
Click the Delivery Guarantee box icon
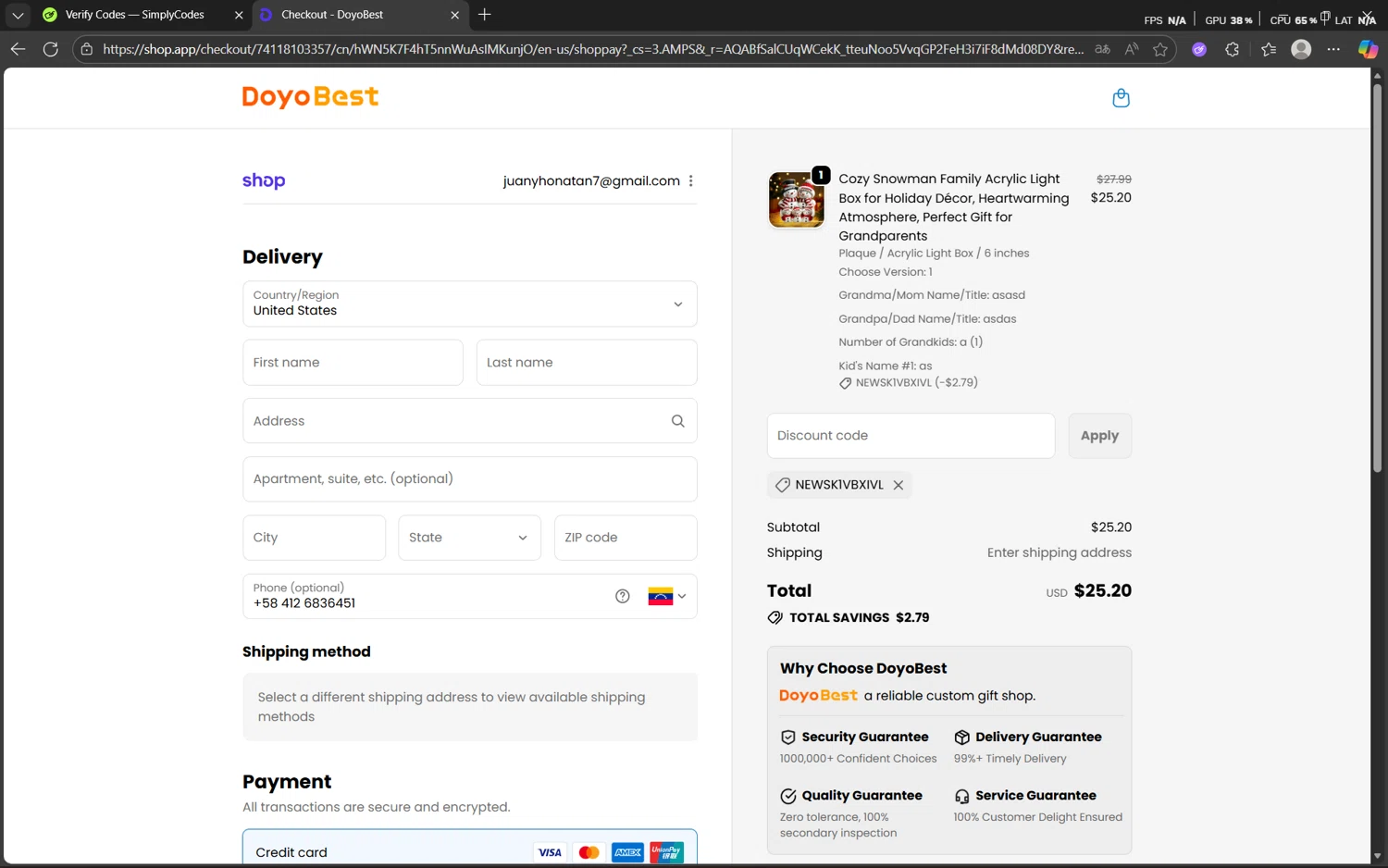962,738
